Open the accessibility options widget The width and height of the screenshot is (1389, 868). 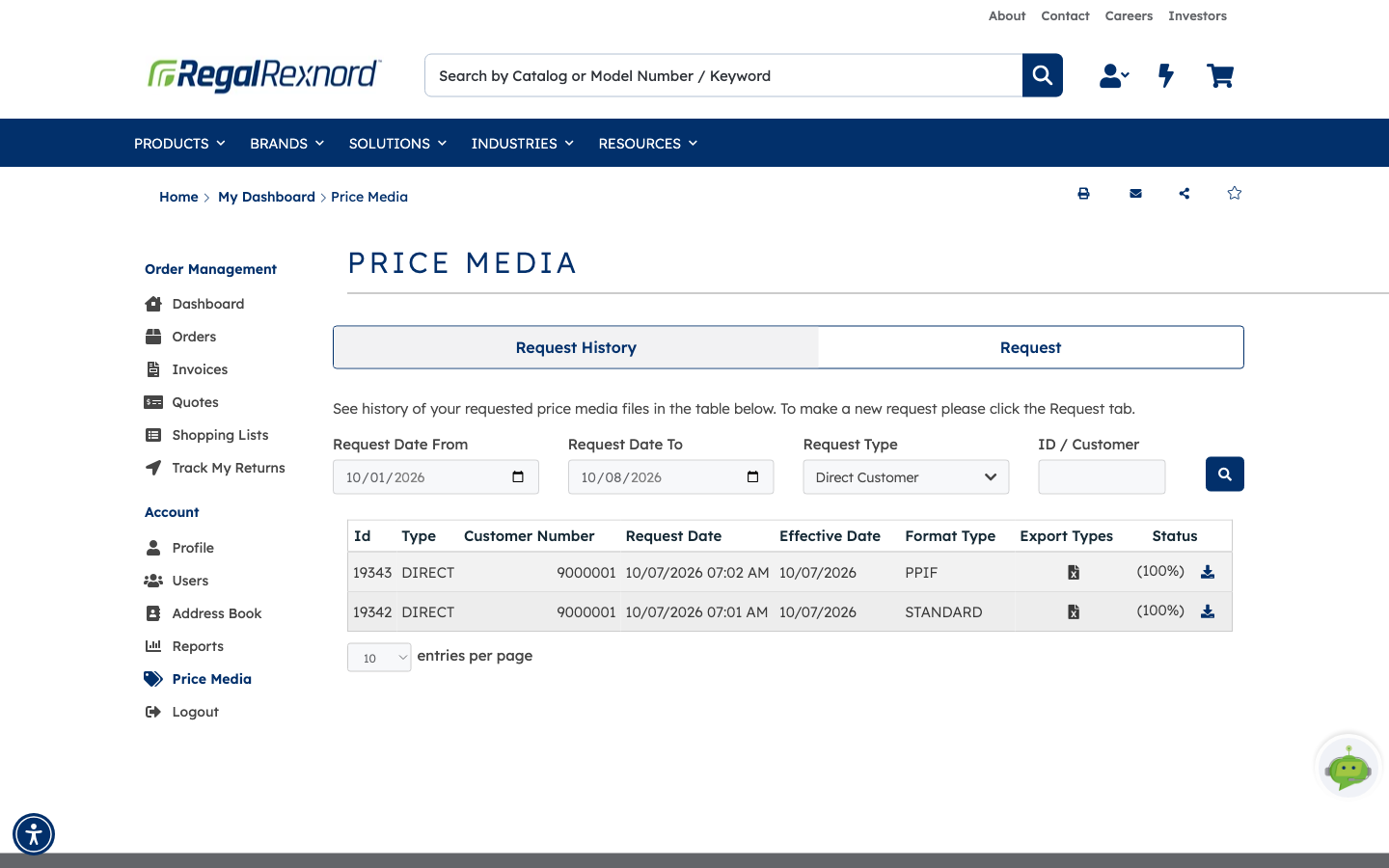point(34,834)
